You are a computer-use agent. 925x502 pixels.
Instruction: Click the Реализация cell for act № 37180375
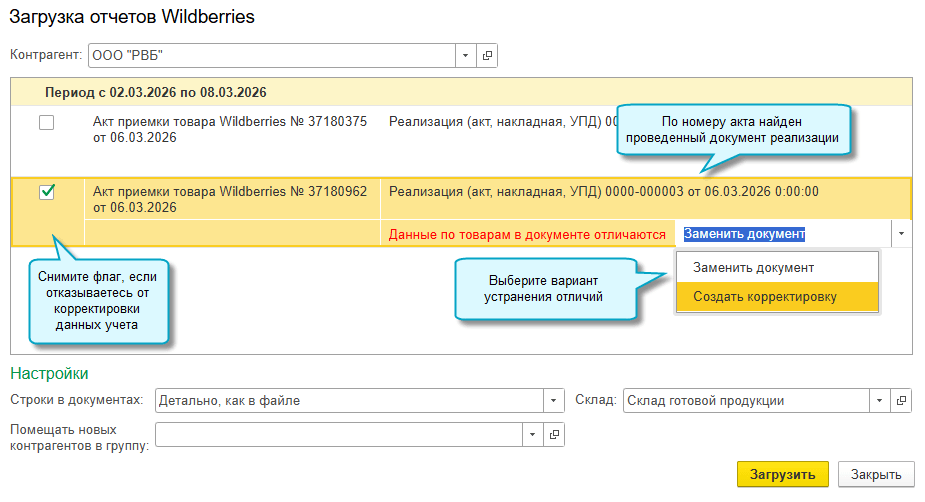503,122
